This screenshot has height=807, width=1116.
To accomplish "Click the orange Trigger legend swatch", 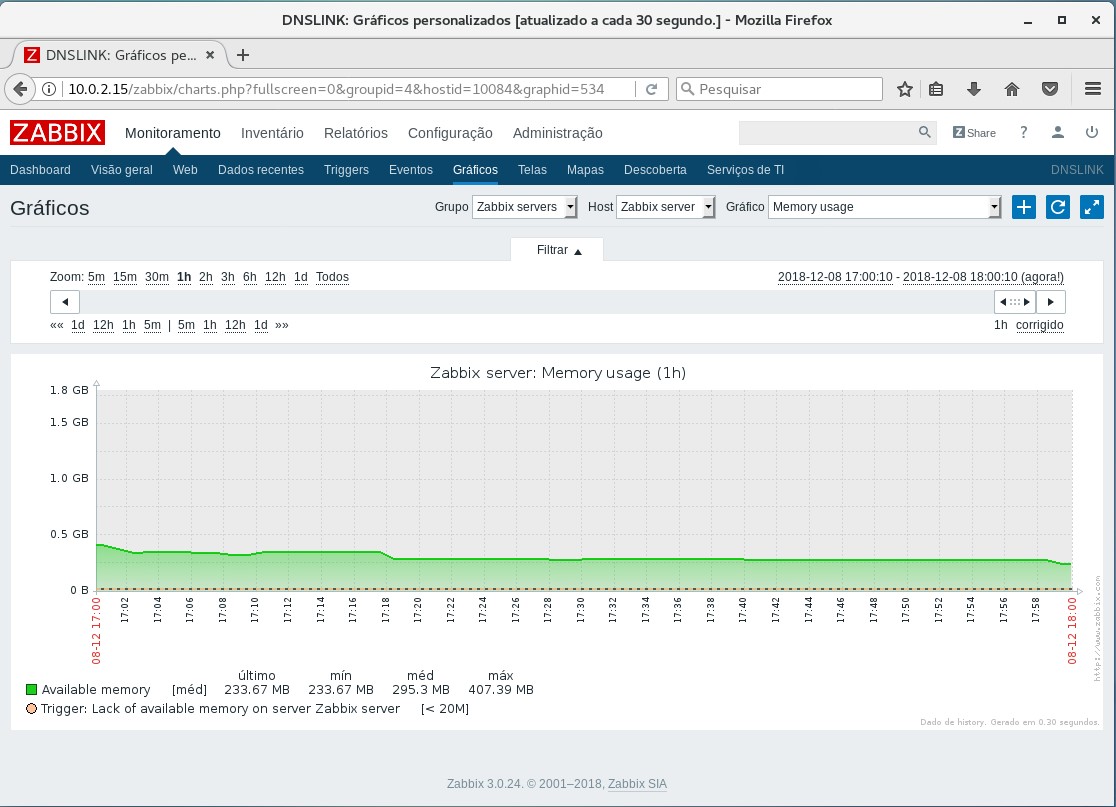I will (x=31, y=708).
